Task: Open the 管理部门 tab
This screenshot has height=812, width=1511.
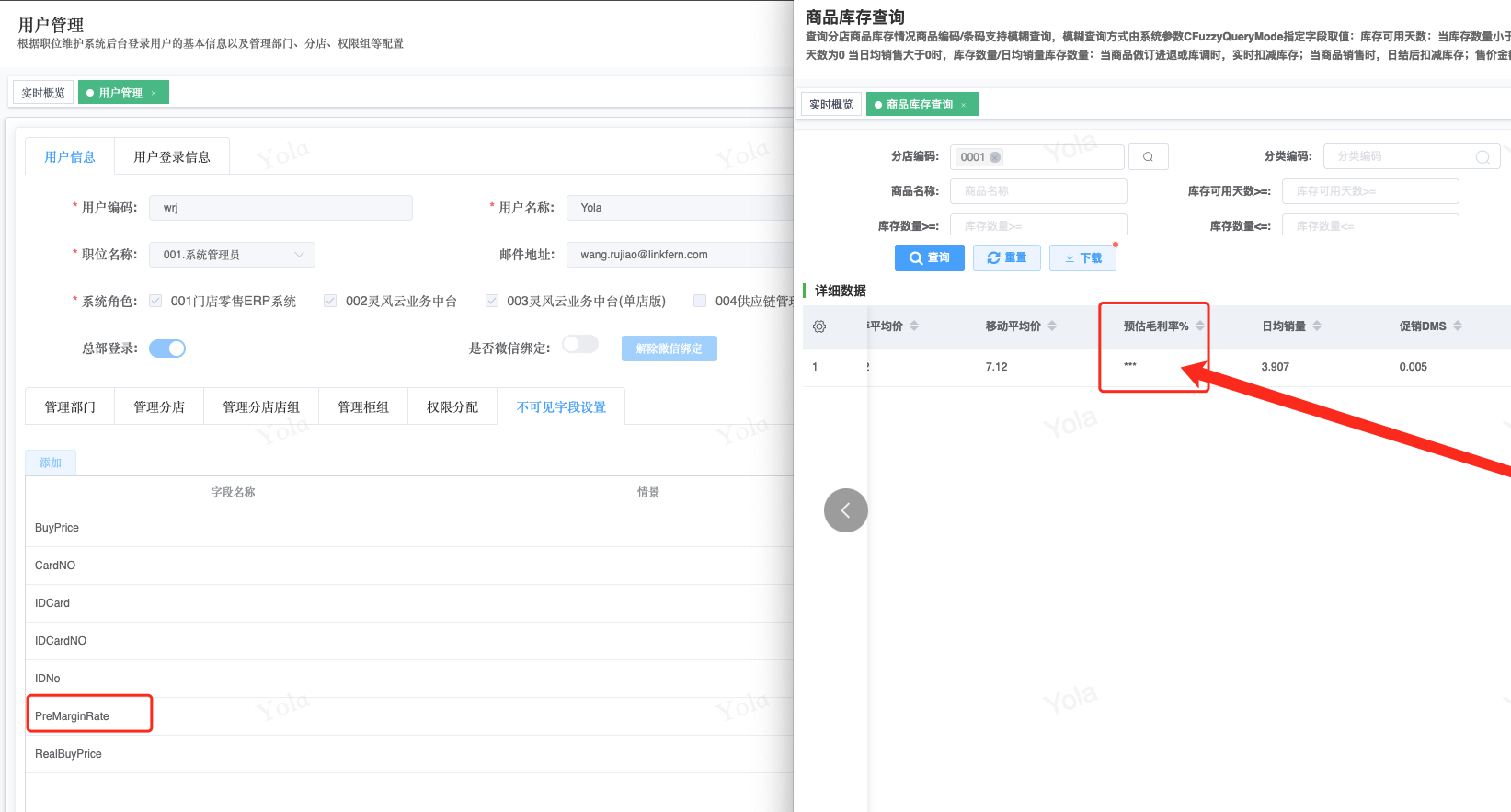Action: click(x=70, y=407)
